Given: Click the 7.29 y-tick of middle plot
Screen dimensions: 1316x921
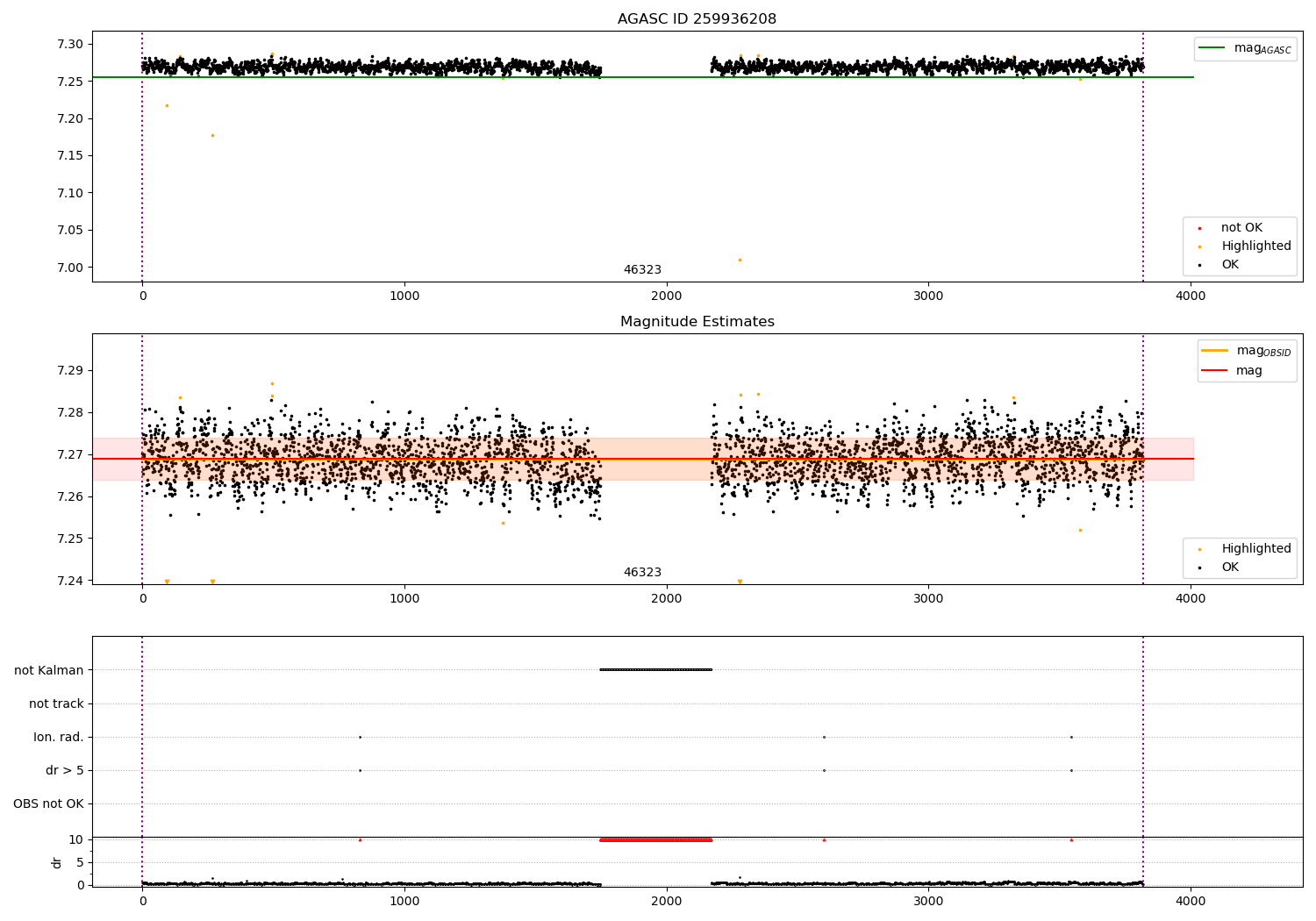Looking at the screenshot, I should (70, 370).
